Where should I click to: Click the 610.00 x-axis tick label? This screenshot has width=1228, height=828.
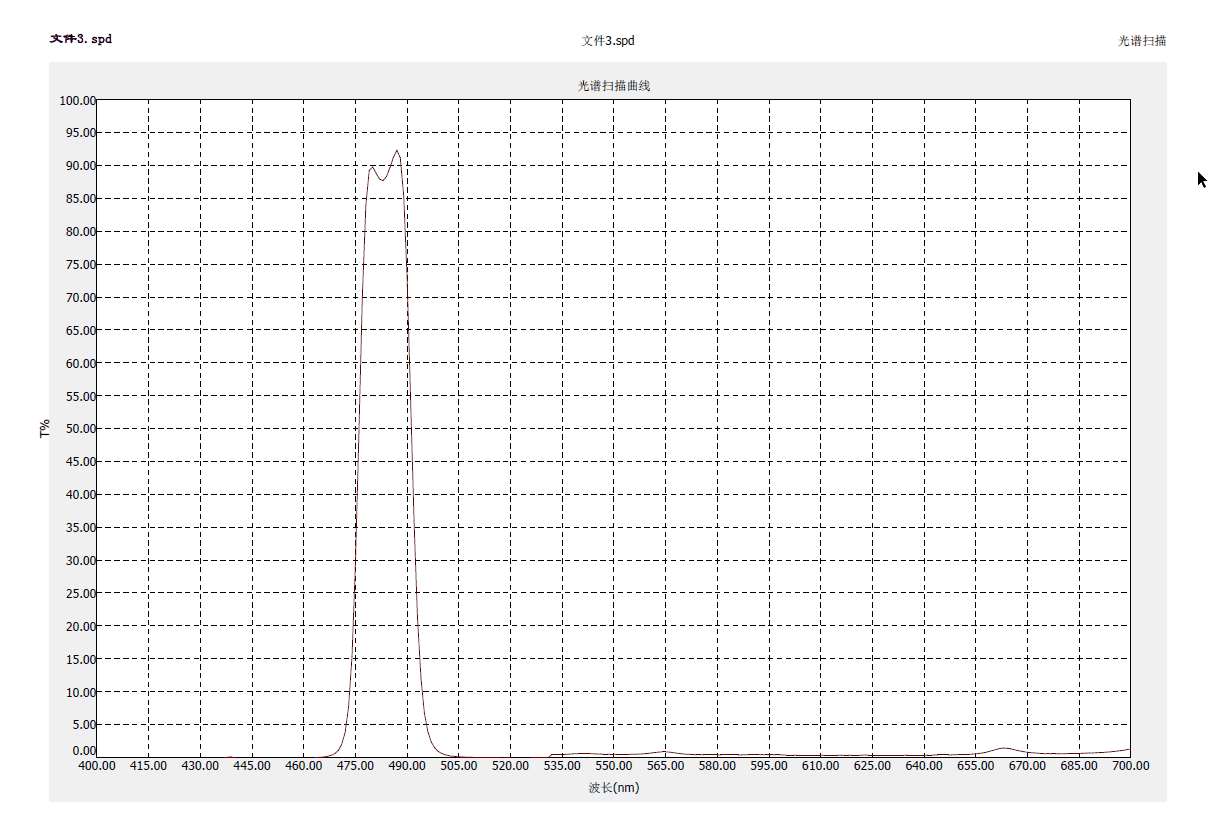pyautogui.click(x=820, y=766)
